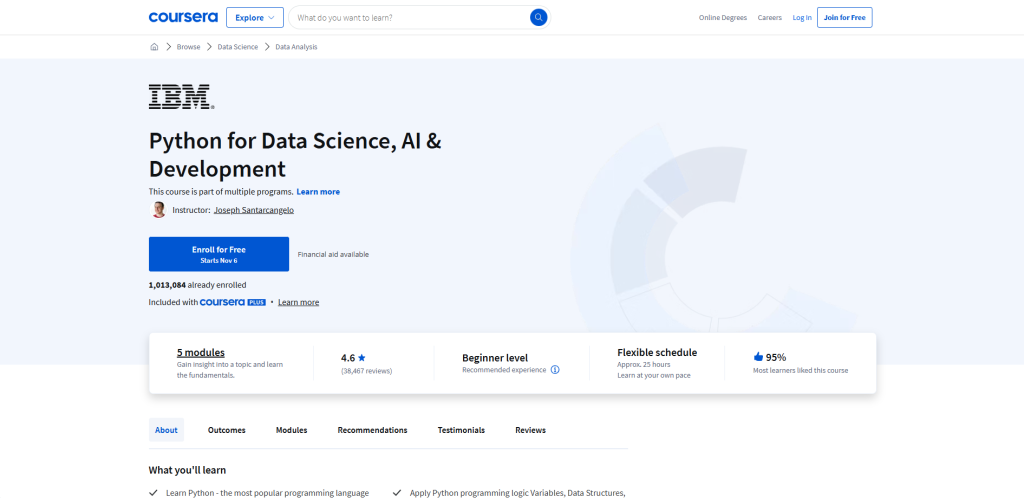Open Joseph Santarcangelo instructor link
The width and height of the screenshot is (1024, 498).
click(x=254, y=210)
